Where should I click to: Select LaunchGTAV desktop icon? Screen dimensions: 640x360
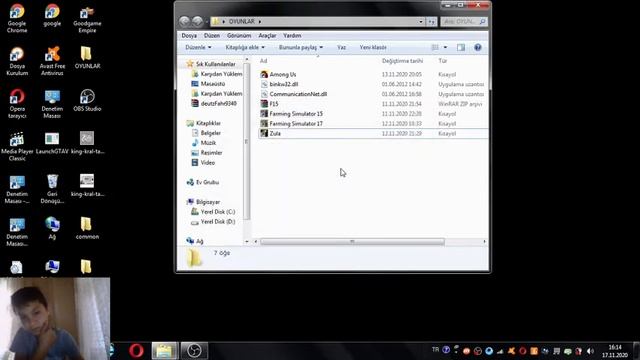[x=52, y=143]
